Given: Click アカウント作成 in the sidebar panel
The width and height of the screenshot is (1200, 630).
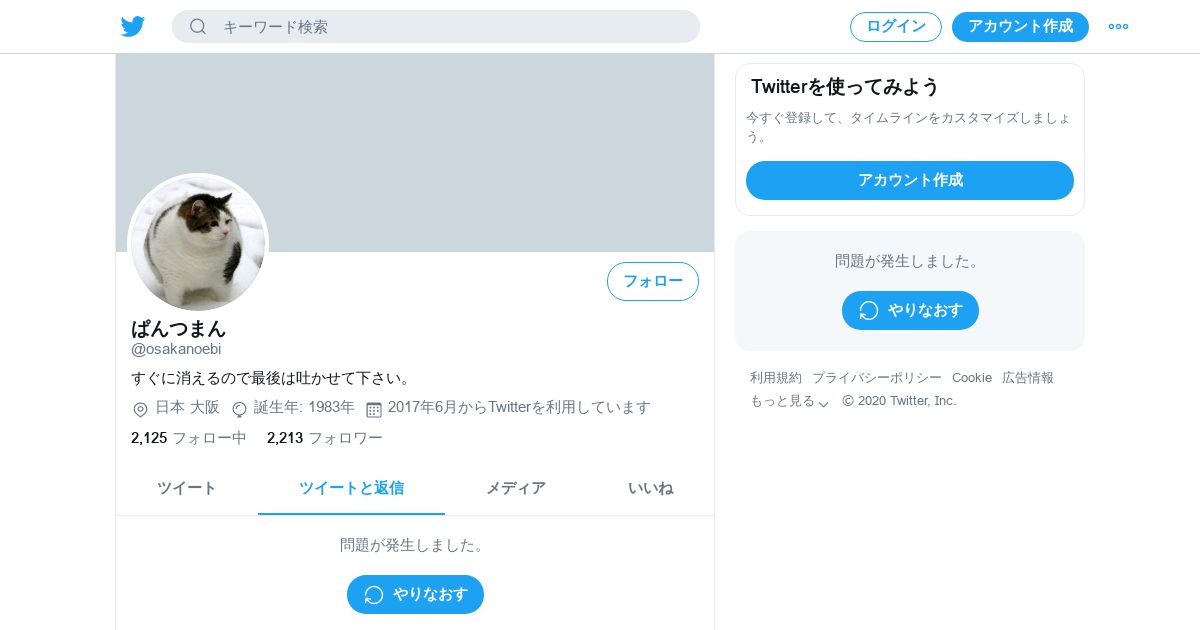Looking at the screenshot, I should (x=910, y=180).
